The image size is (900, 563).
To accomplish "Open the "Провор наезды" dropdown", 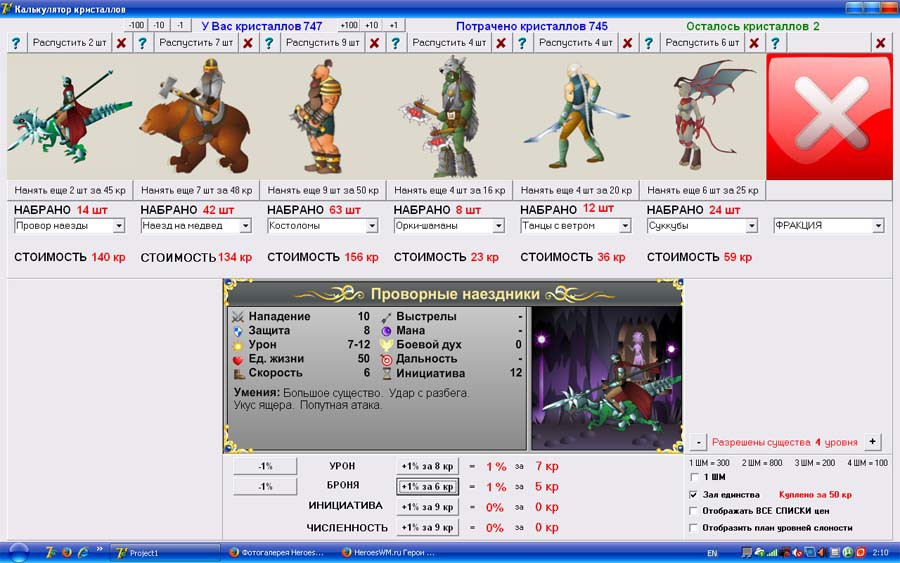I will pos(119,226).
